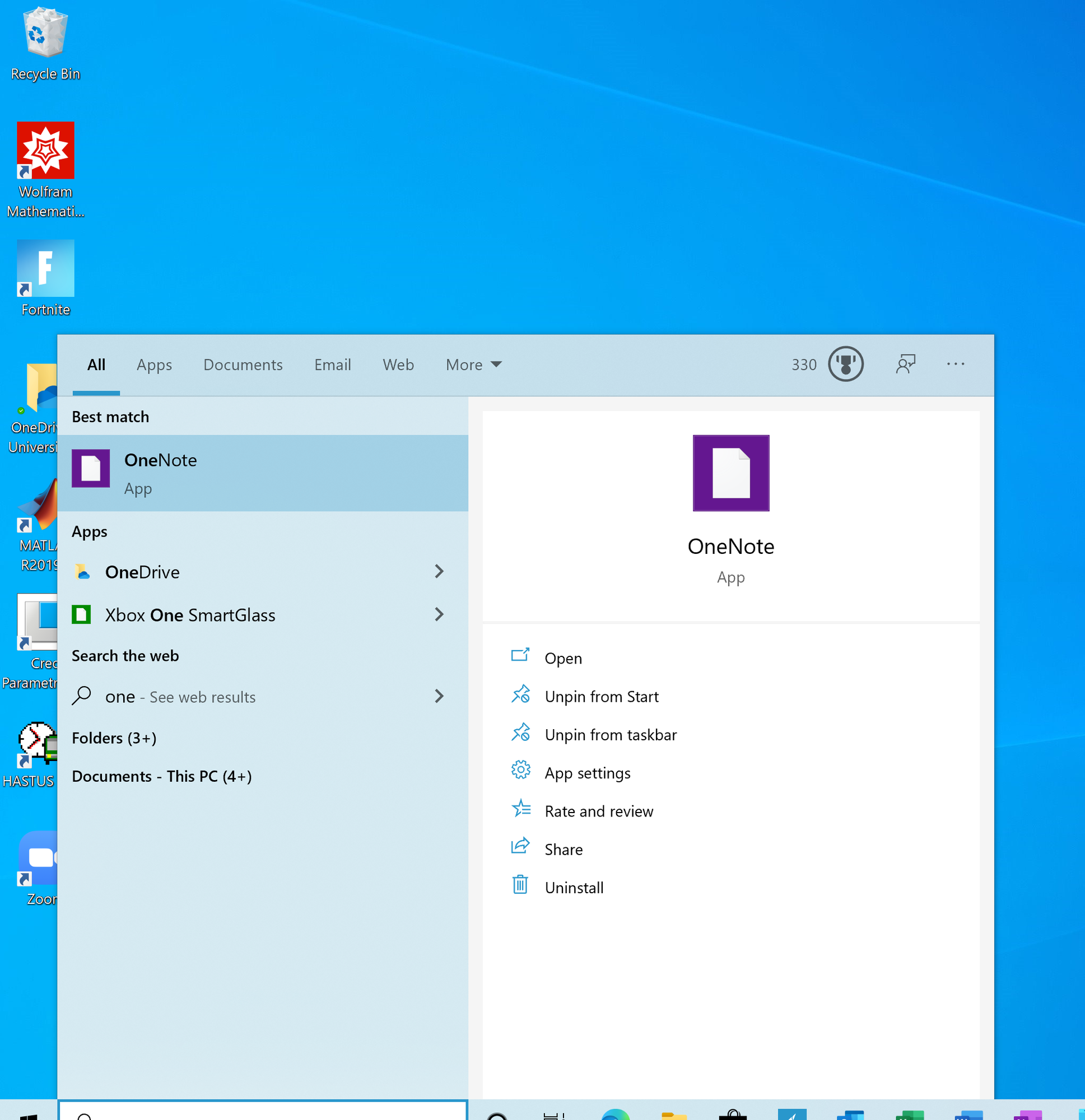Expand the Folders (3+) section
Image resolution: width=1085 pixels, height=1120 pixels.
(x=114, y=738)
